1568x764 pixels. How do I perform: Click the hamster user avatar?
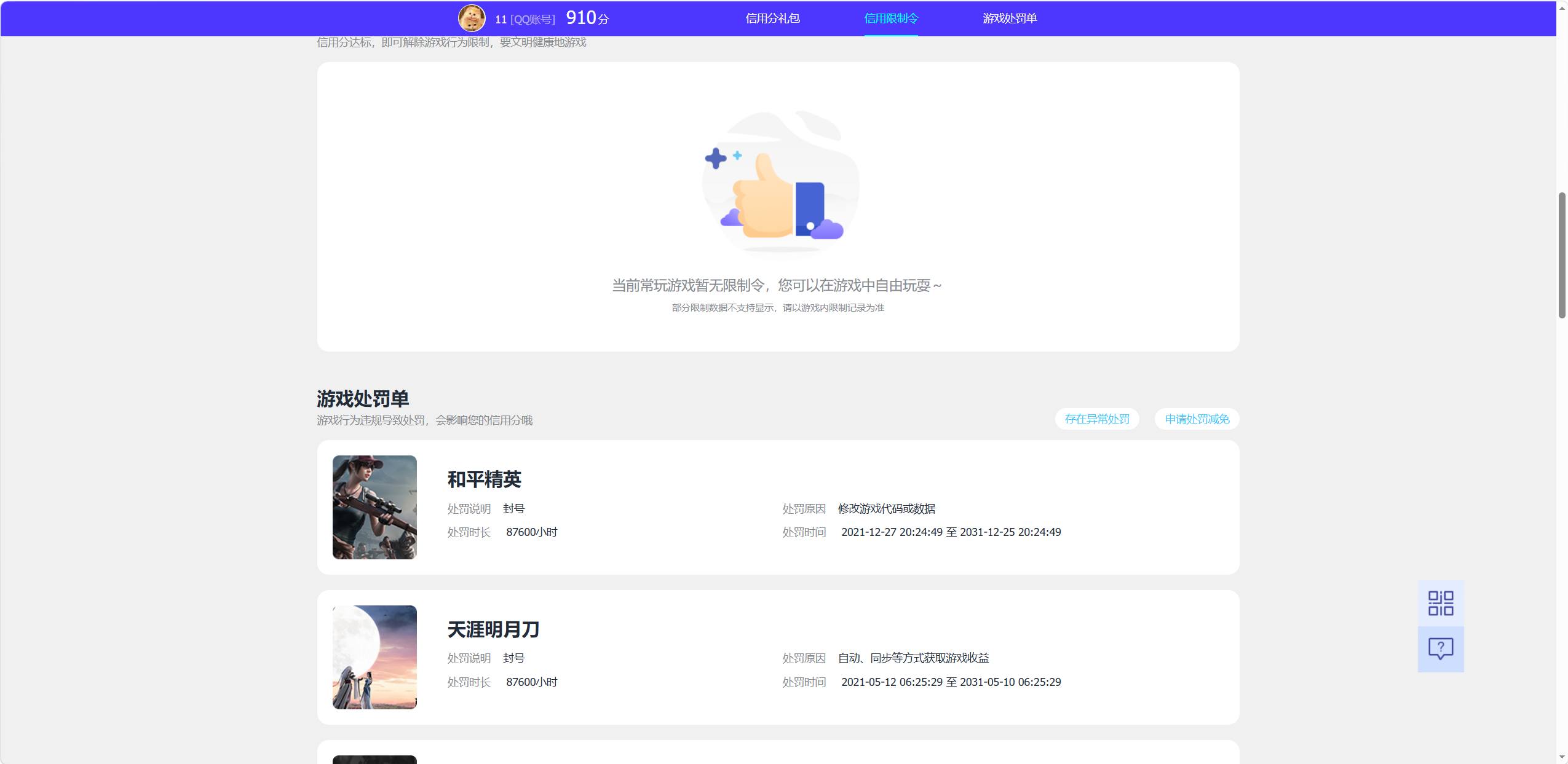[x=472, y=18]
